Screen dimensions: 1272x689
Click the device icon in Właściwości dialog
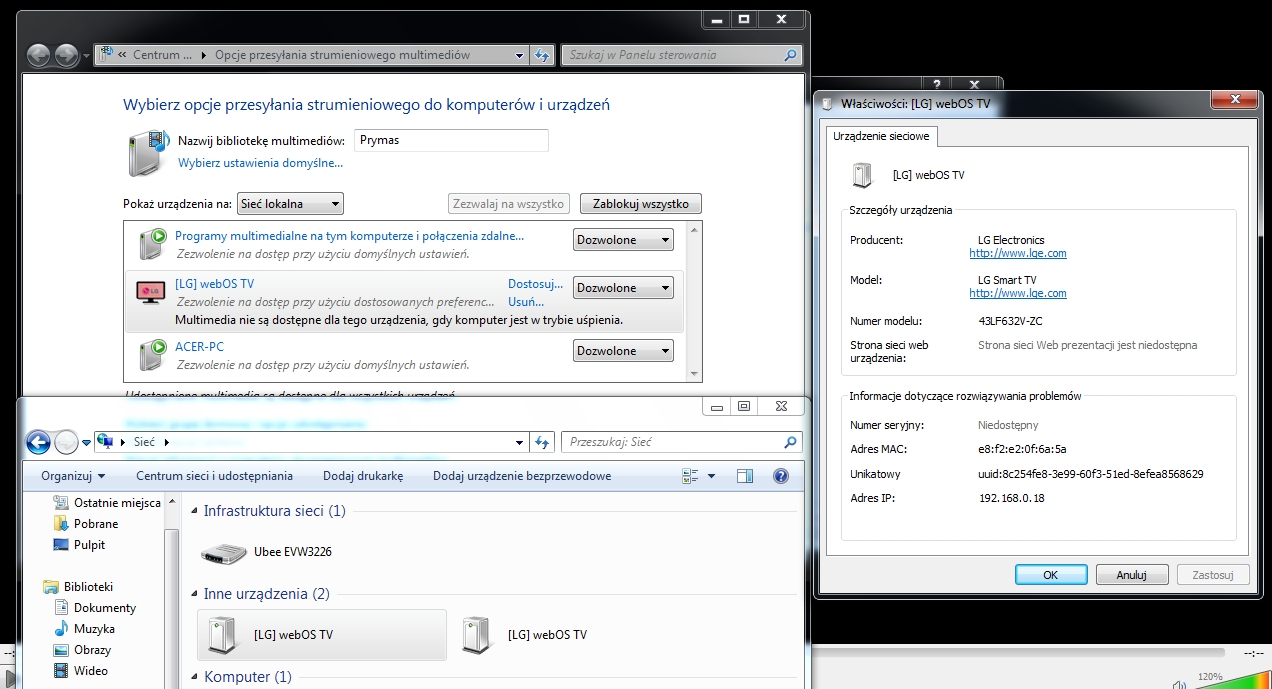(x=862, y=175)
